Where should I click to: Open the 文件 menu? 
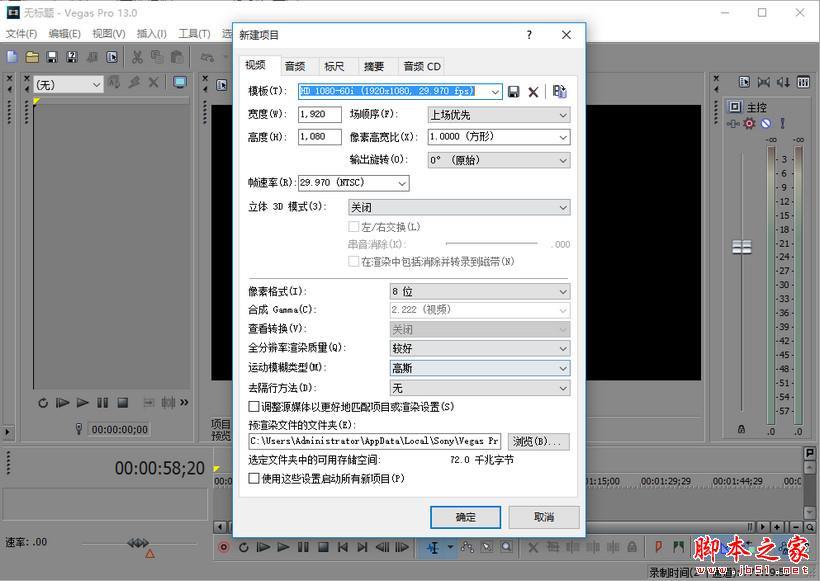click(x=22, y=33)
